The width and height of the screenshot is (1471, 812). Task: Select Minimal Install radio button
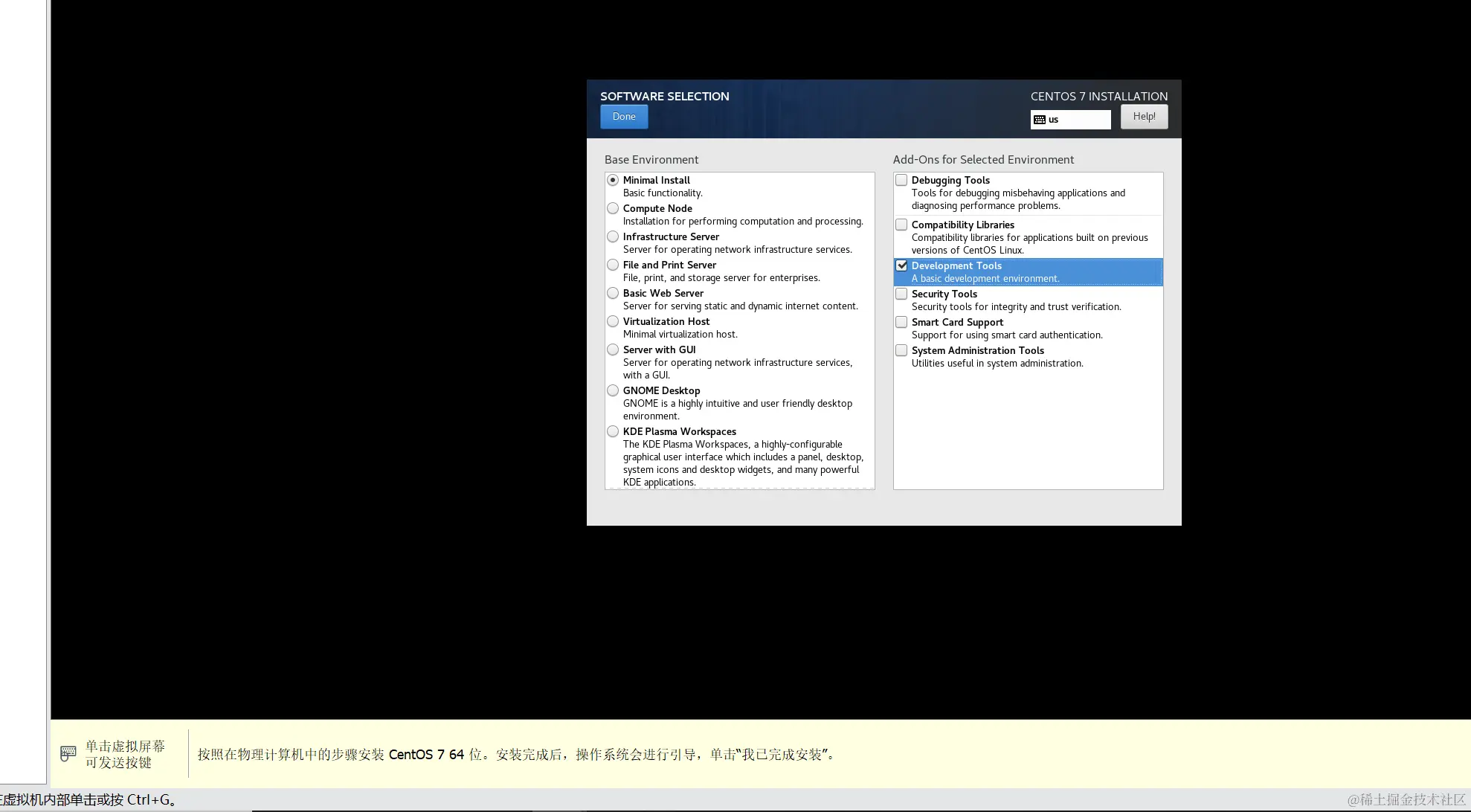(613, 180)
